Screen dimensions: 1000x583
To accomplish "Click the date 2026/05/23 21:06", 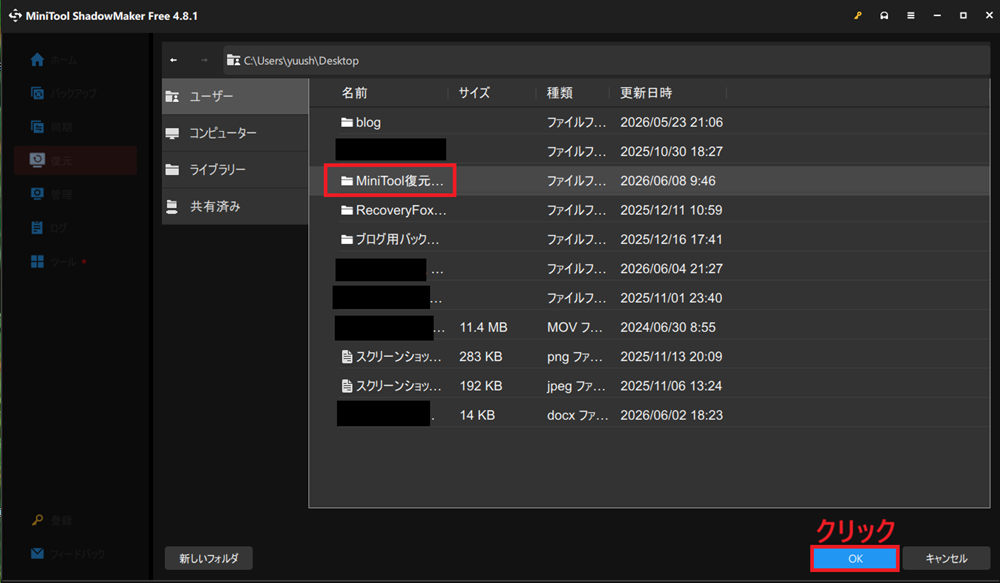I will tap(672, 122).
